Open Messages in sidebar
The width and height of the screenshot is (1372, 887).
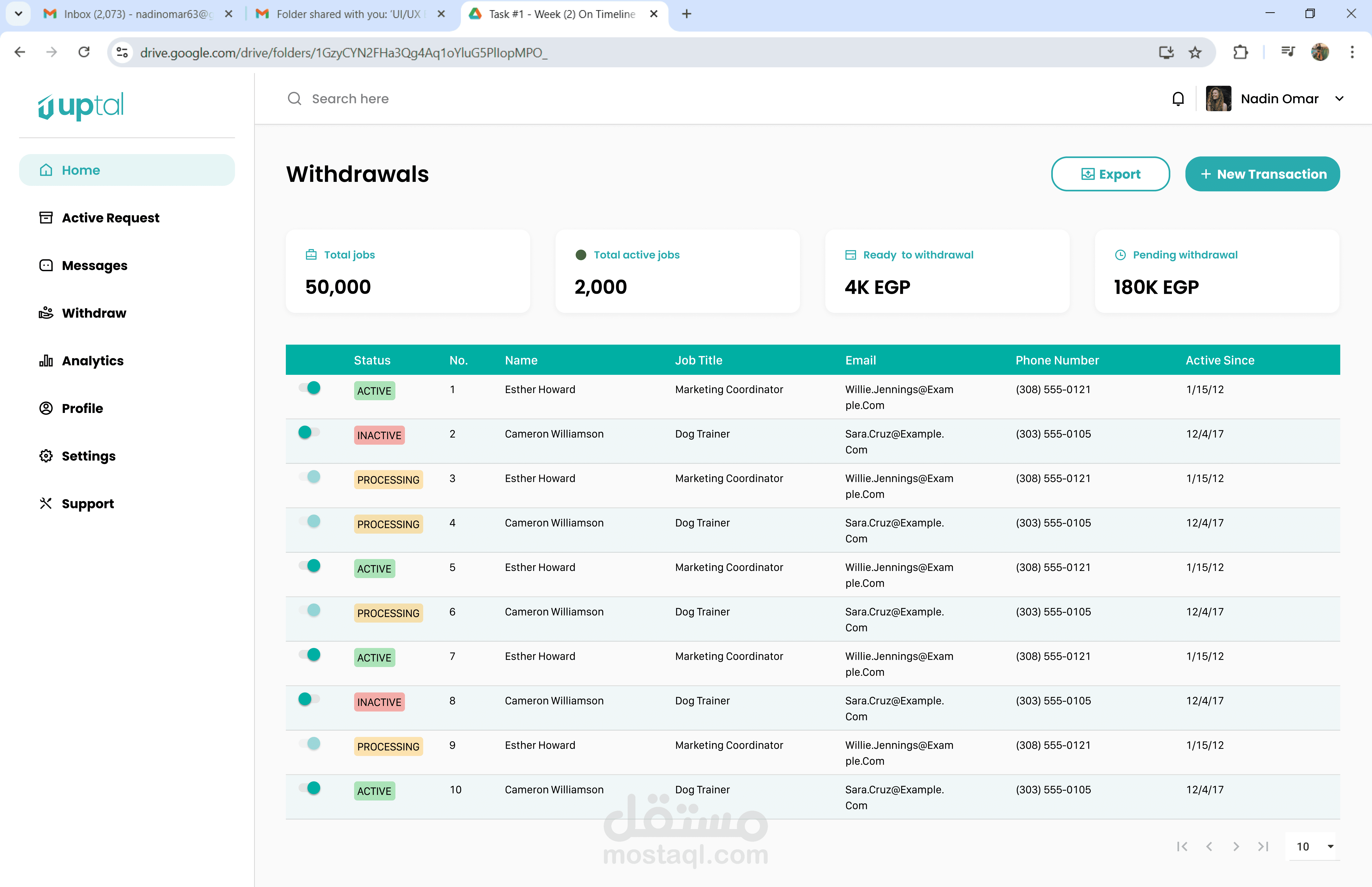pos(84,265)
